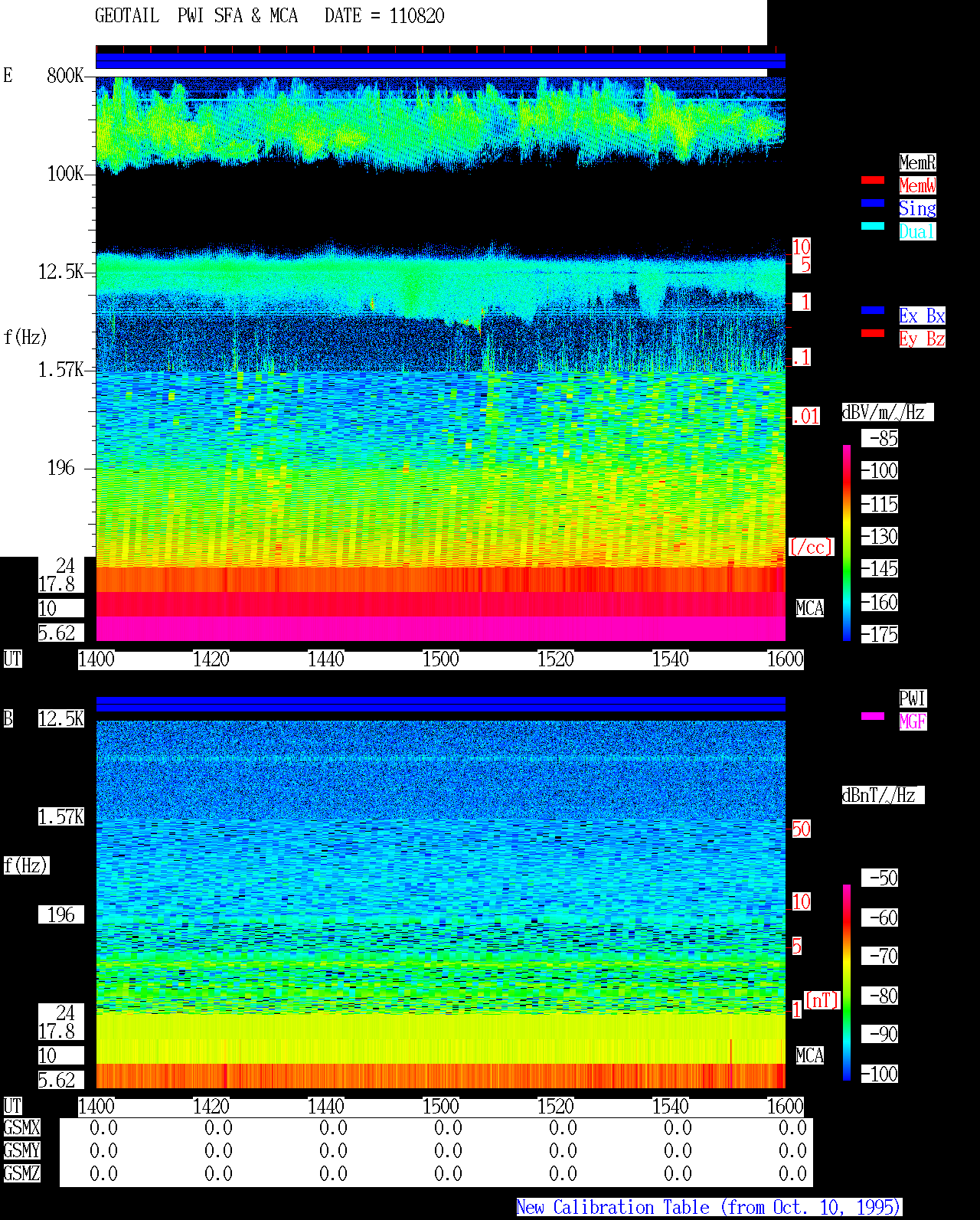
Task: Click the red [/cc] density unit label
Action: click(811, 548)
